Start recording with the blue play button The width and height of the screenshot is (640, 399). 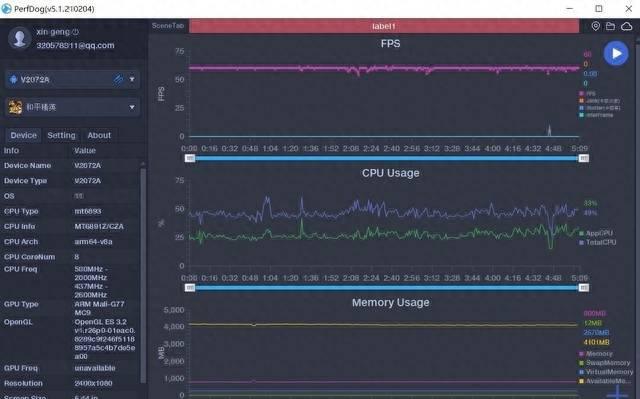pyautogui.click(x=616, y=53)
